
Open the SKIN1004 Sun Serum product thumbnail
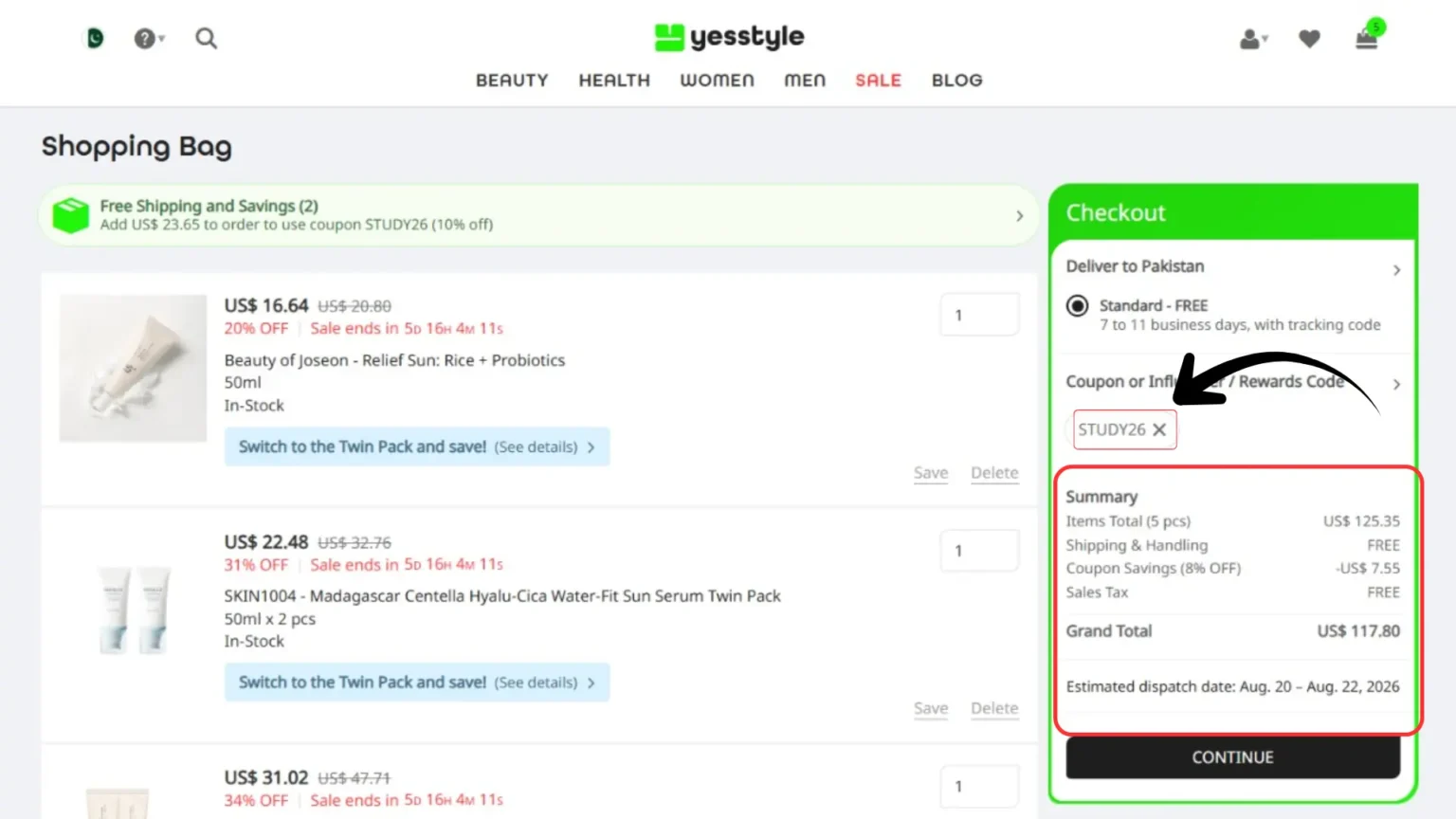133,610
